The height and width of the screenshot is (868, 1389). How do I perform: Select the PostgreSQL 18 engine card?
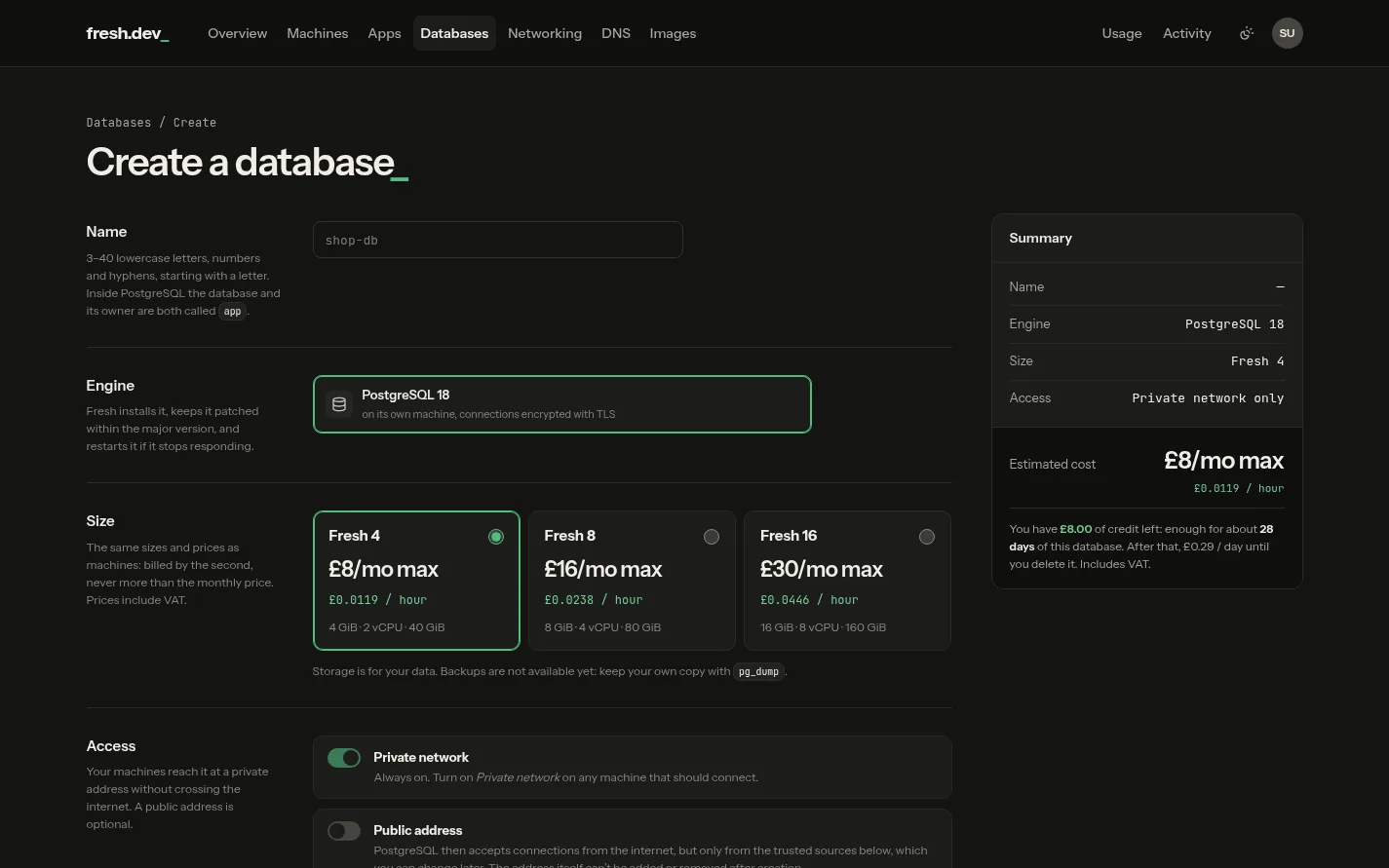pos(561,404)
